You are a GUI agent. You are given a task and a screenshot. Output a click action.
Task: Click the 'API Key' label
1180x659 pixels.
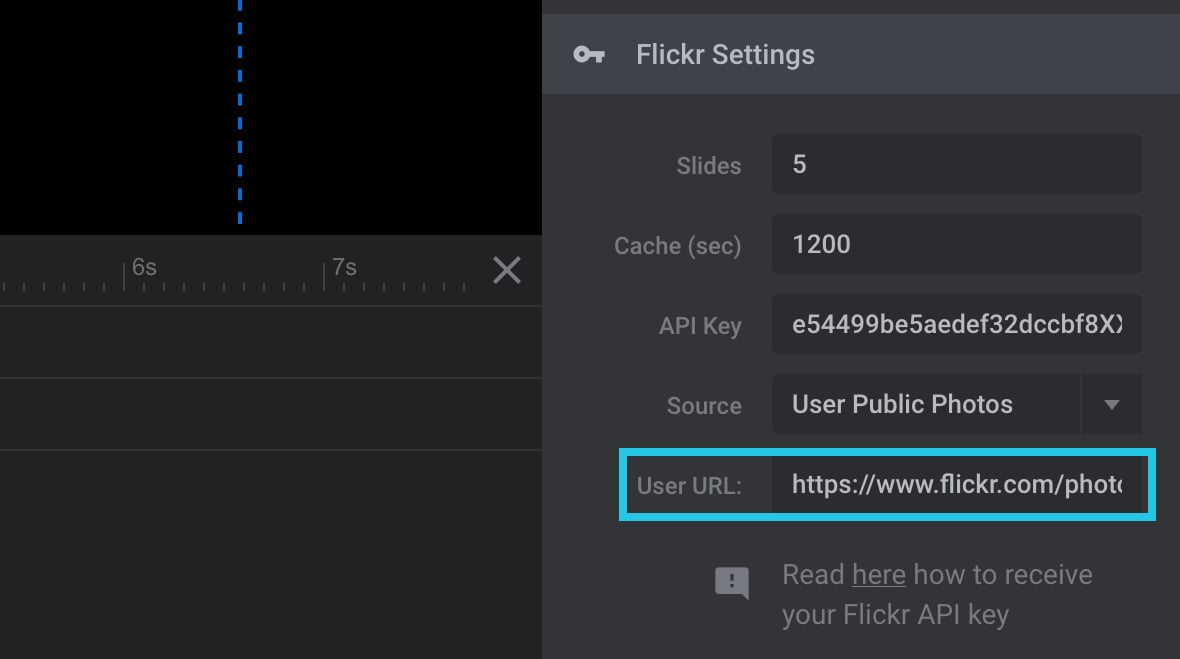[x=700, y=326]
